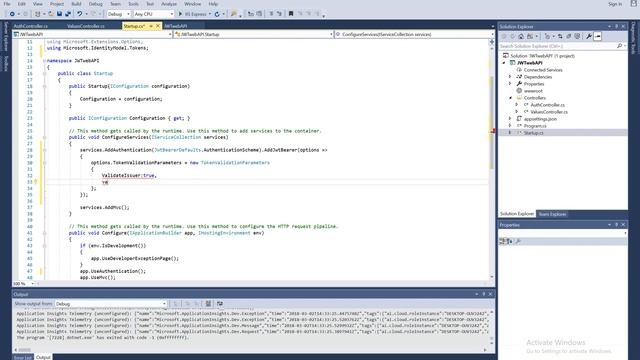Switch to the Error List tab
The width and height of the screenshot is (640, 360).
pos(22,358)
